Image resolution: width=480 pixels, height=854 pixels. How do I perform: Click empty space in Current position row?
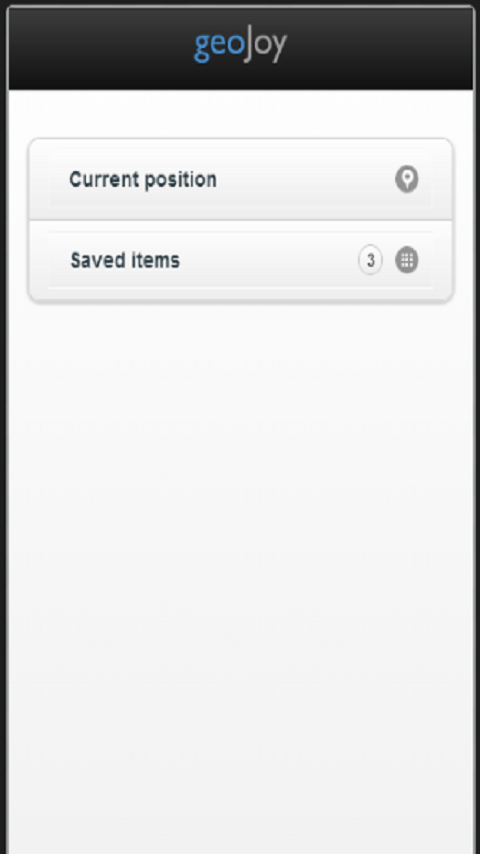pyautogui.click(x=305, y=180)
